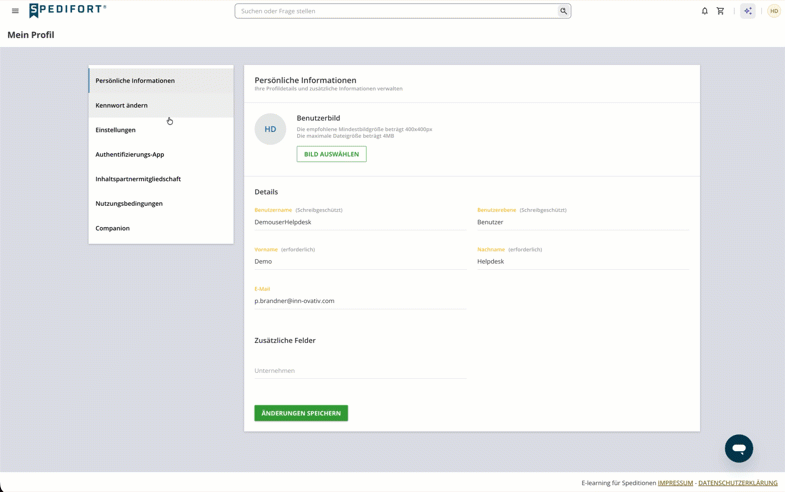Screen dimensions: 785x492
Task: Open the IMPRESSUM link
Action: coord(675,483)
